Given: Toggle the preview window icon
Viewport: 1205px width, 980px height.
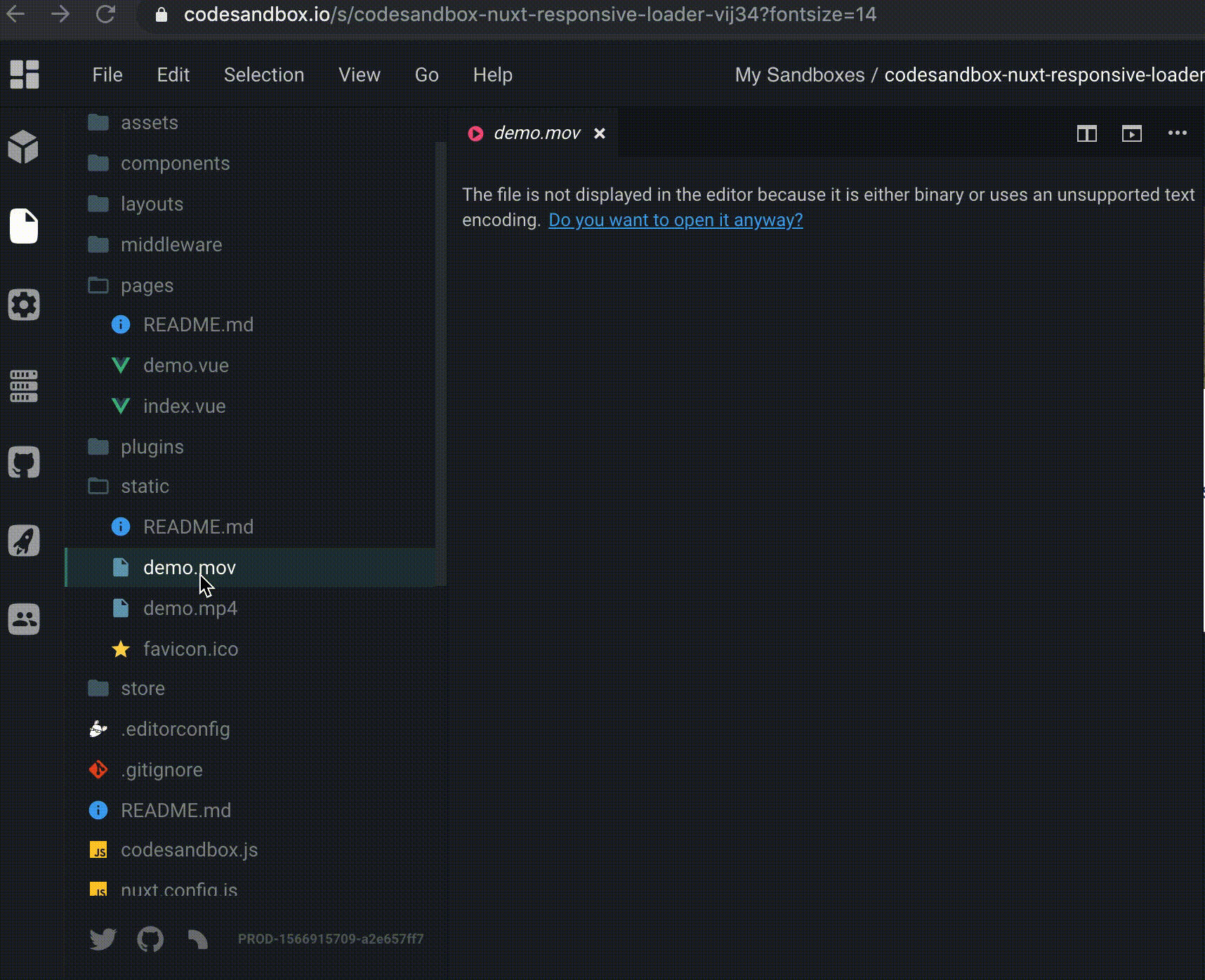Looking at the screenshot, I should coord(1132,133).
